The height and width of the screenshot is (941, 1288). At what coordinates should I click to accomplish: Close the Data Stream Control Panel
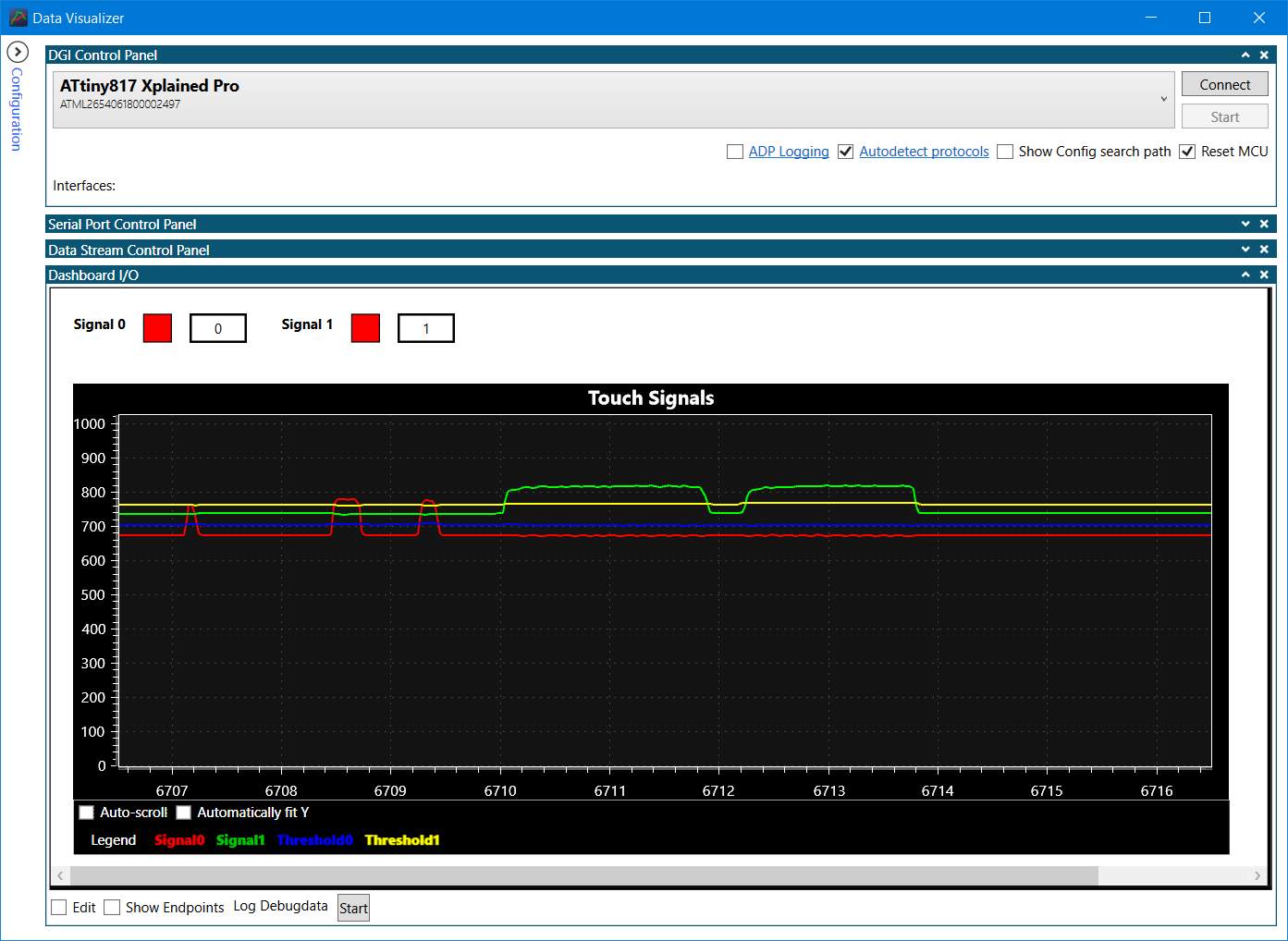1265,250
